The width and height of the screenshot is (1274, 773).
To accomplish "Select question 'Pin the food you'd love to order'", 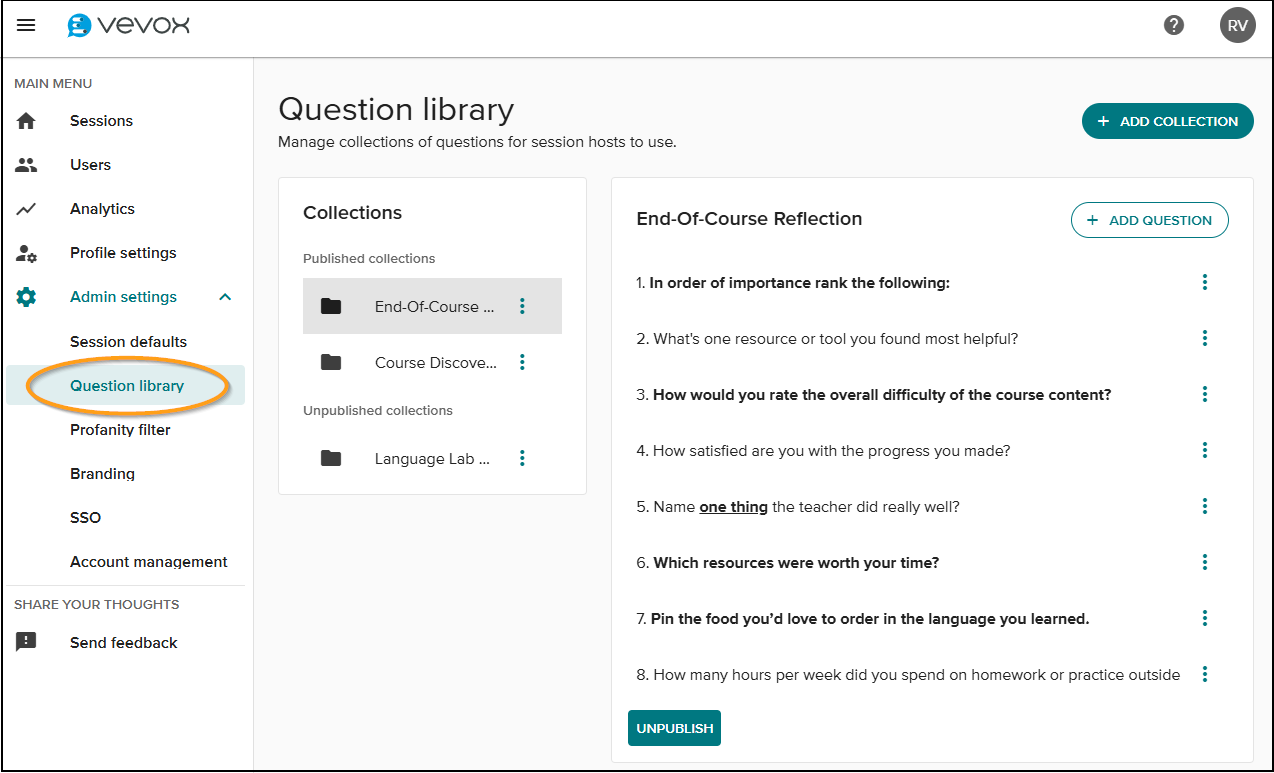I will tap(863, 619).
